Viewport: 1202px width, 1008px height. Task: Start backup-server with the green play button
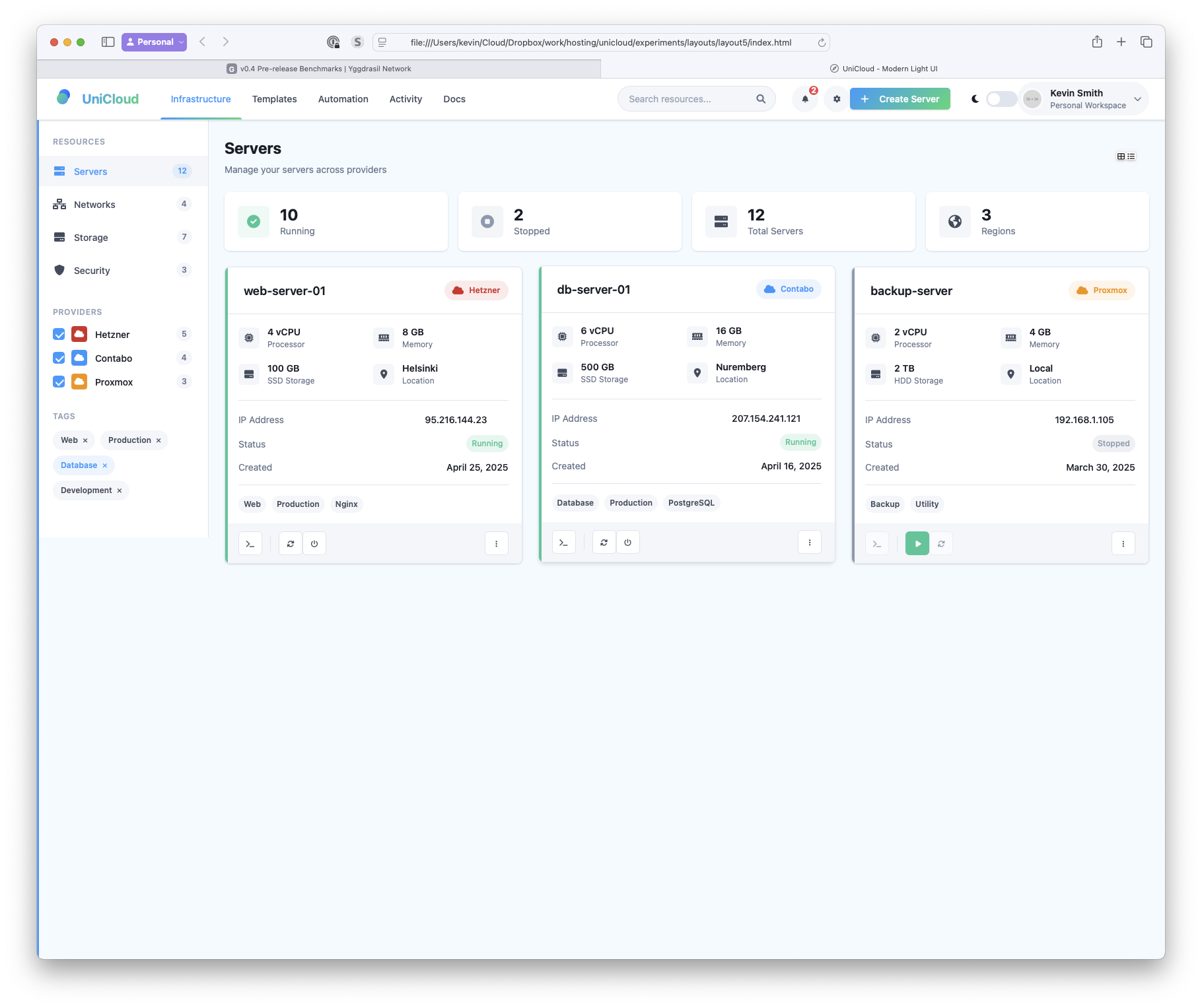click(917, 544)
